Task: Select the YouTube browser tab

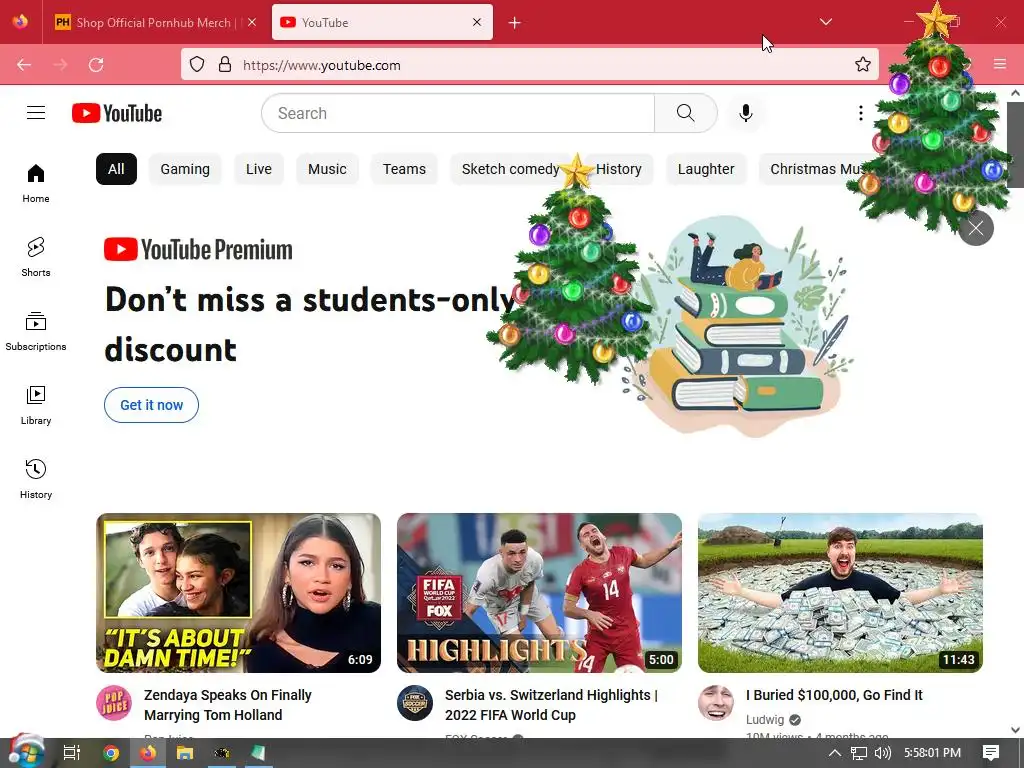Action: coord(382,22)
